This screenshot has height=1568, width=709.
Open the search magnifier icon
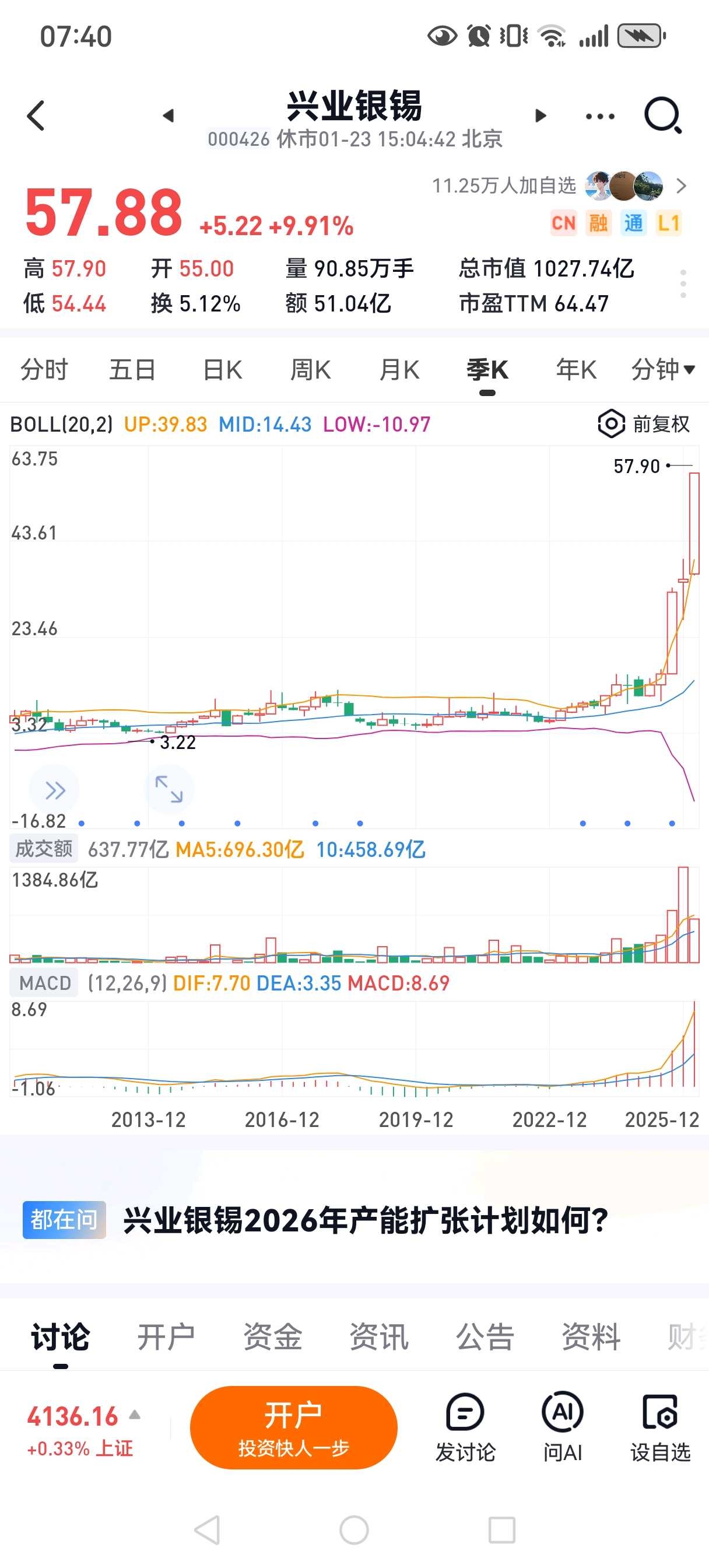coord(663,115)
